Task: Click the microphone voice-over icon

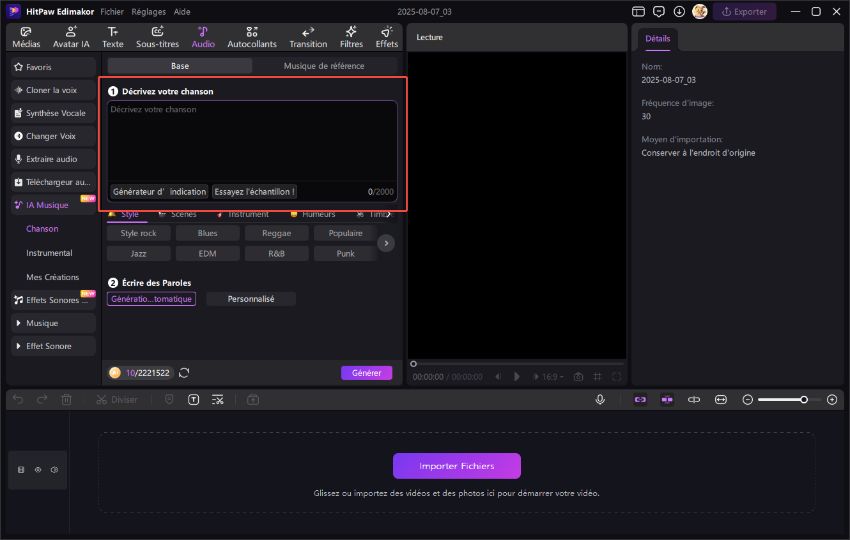Action: click(600, 400)
